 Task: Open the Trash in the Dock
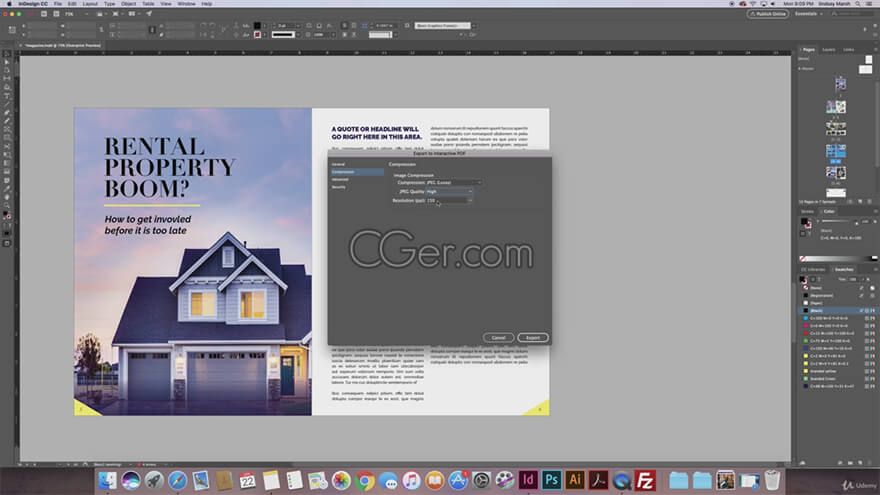tap(773, 480)
